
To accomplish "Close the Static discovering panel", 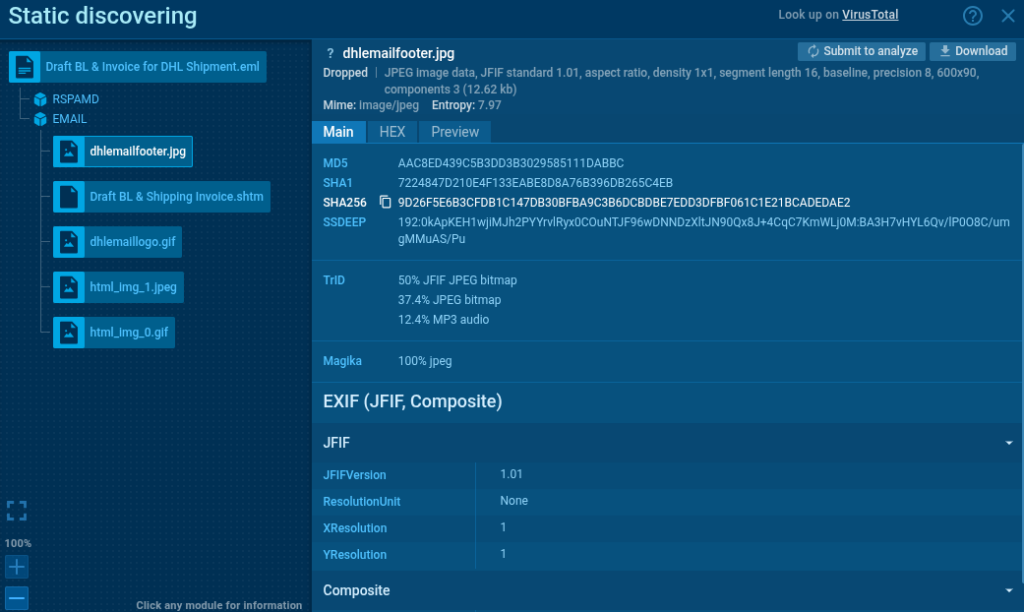I will click(1008, 16).
